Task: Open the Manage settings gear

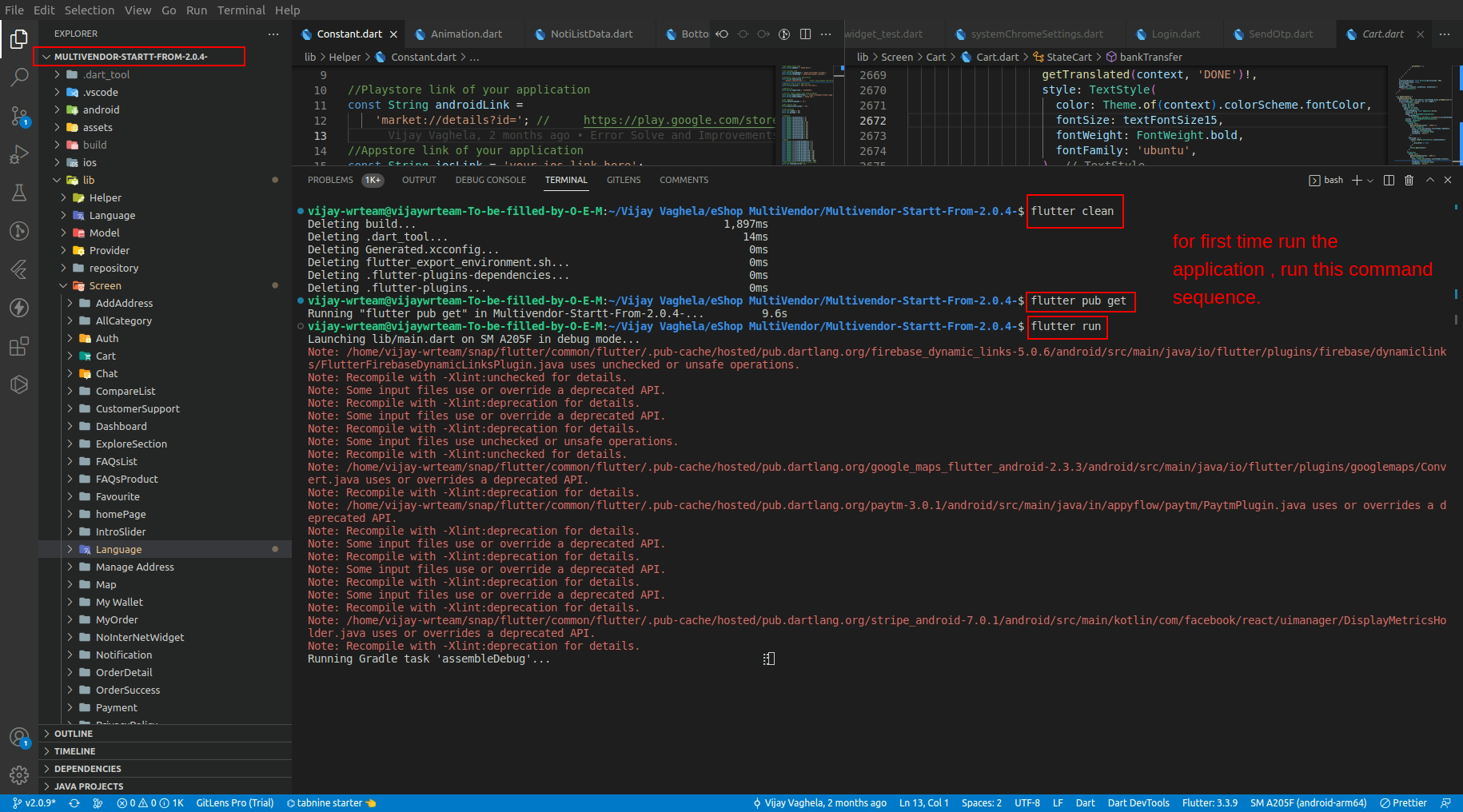Action: click(x=19, y=774)
